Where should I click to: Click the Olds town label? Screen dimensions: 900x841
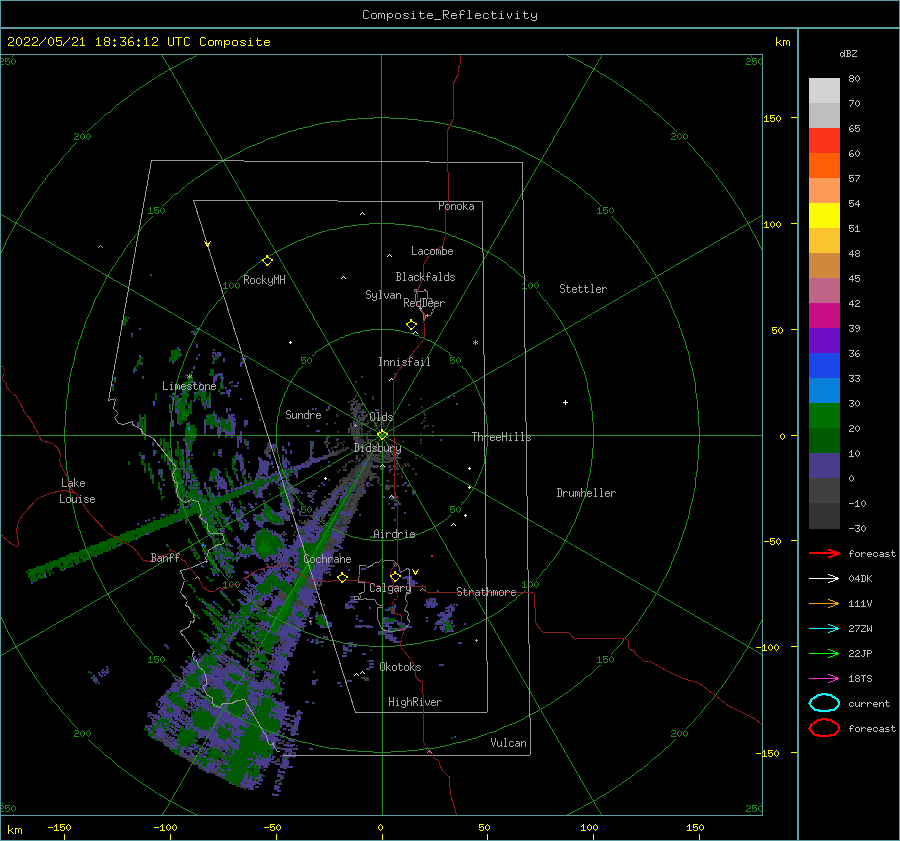pos(381,417)
